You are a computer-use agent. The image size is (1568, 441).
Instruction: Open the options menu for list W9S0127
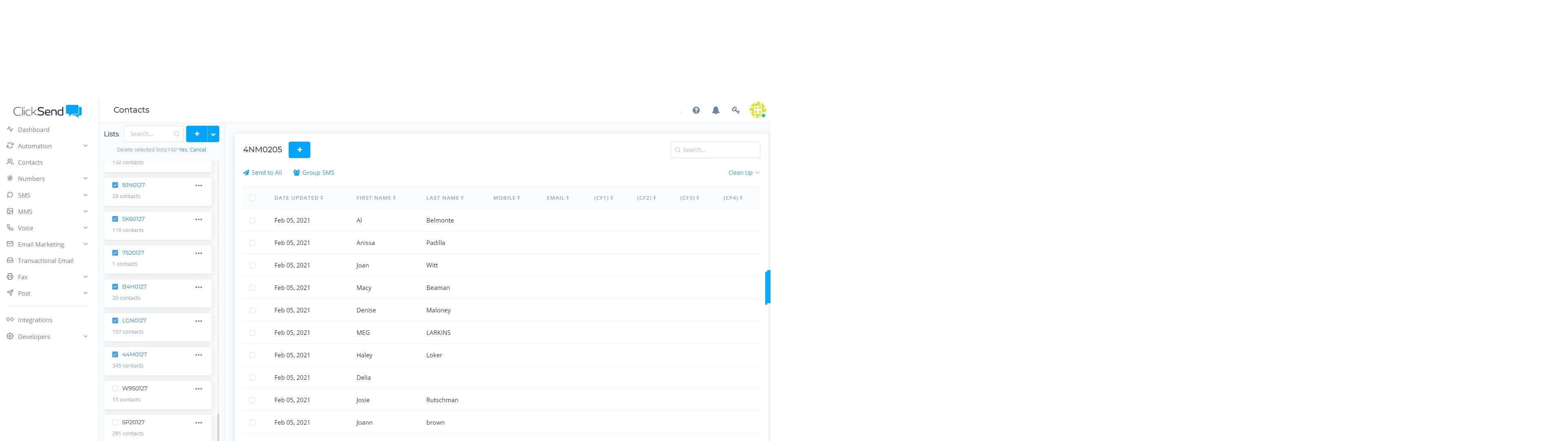(x=198, y=389)
